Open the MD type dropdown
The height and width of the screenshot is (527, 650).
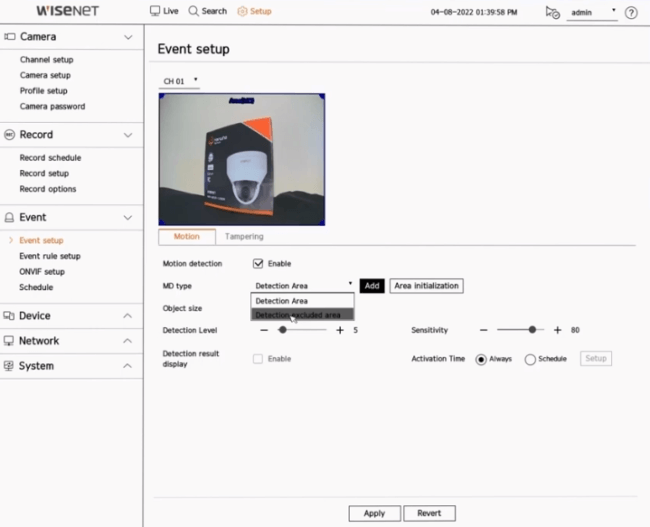tap(303, 286)
